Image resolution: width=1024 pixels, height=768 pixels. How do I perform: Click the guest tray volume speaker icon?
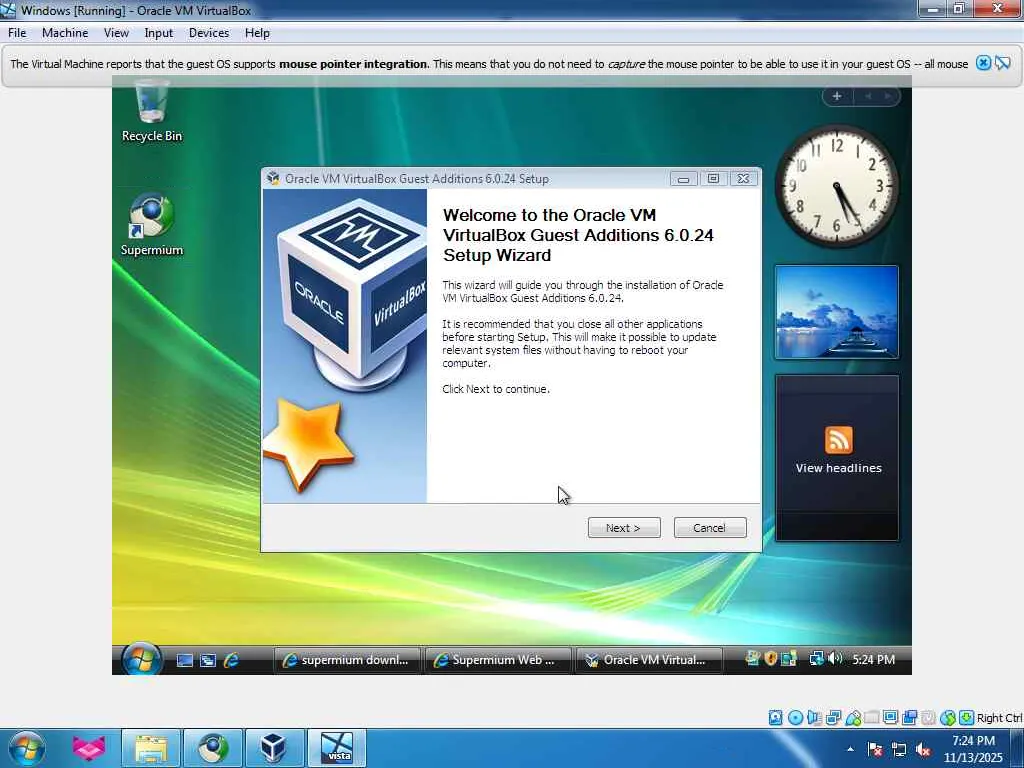pyautogui.click(x=835, y=658)
